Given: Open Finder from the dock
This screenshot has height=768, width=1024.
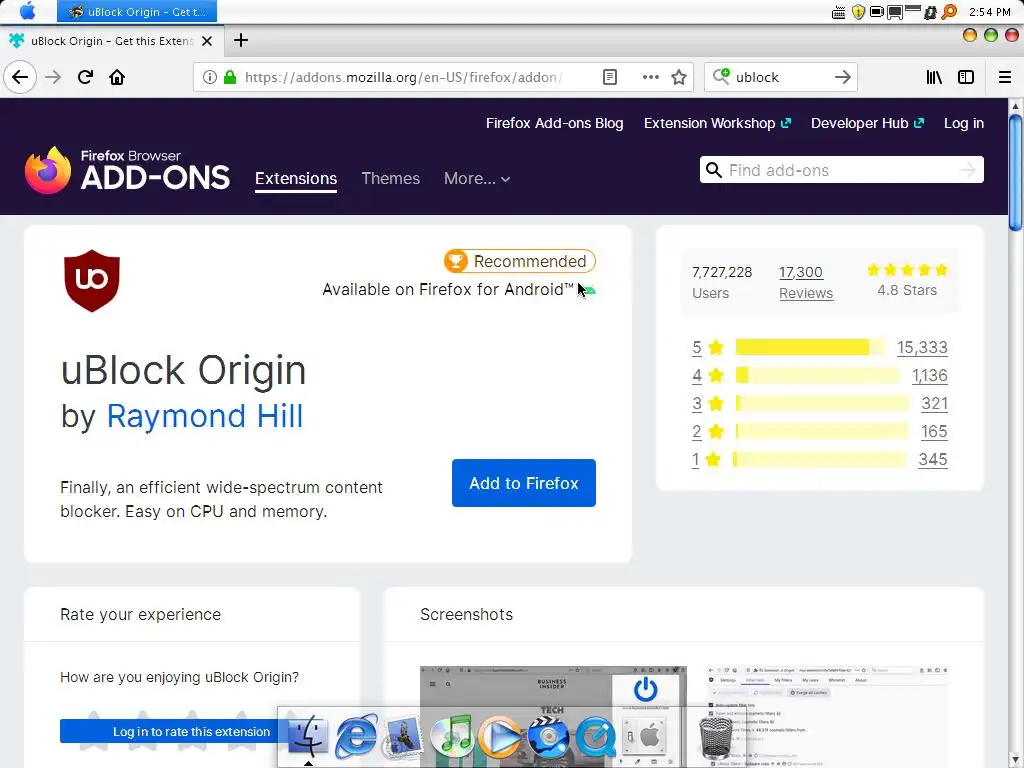Looking at the screenshot, I should point(308,736).
